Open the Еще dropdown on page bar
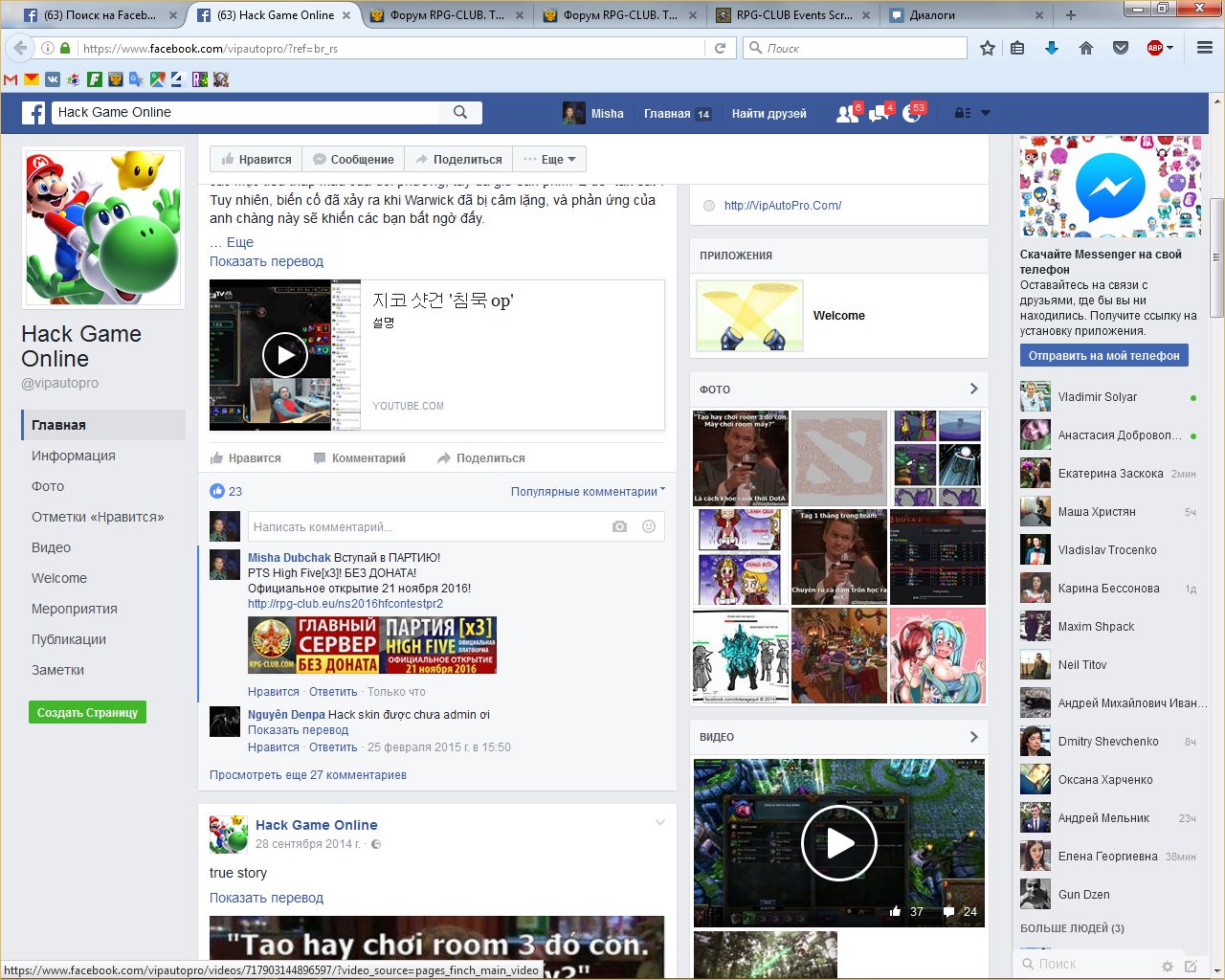Image resolution: width=1225 pixels, height=980 pixels. pyautogui.click(x=550, y=160)
